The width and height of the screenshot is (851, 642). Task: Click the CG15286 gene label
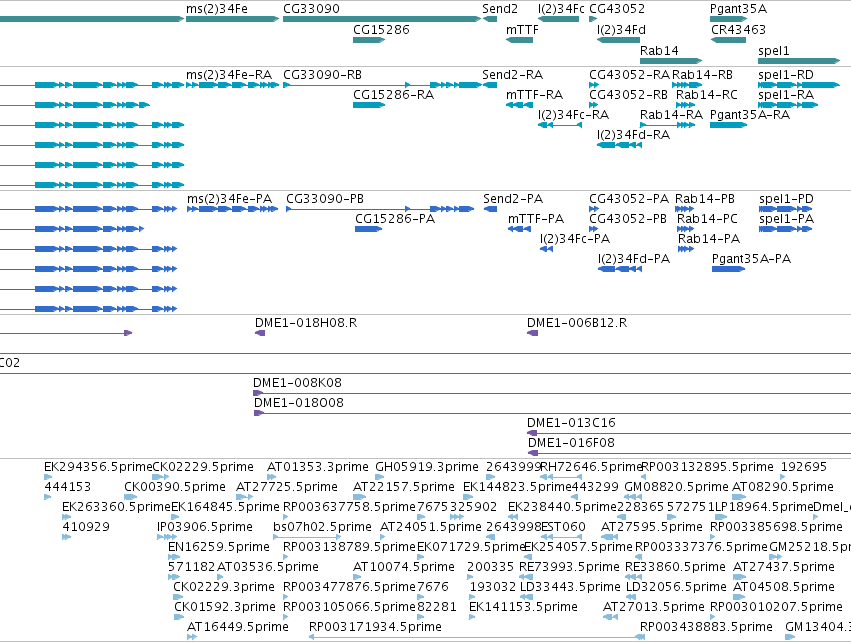[381, 29]
